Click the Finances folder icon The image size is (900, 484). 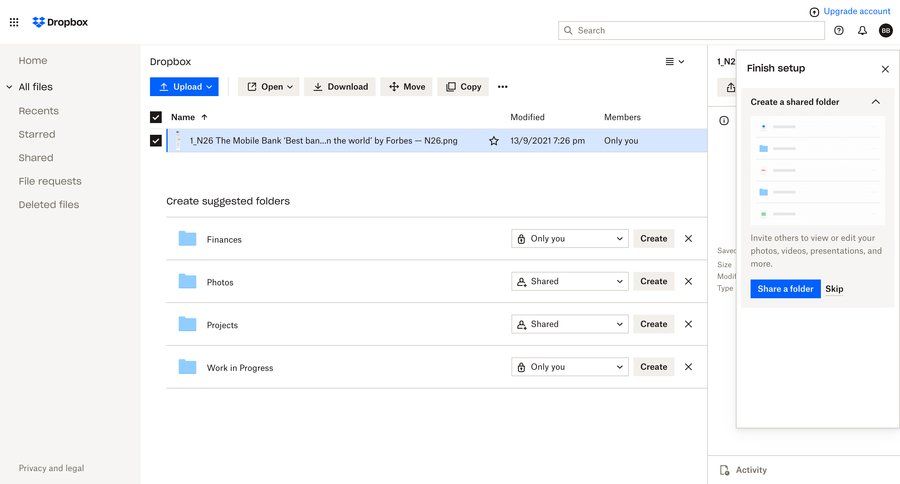(187, 238)
